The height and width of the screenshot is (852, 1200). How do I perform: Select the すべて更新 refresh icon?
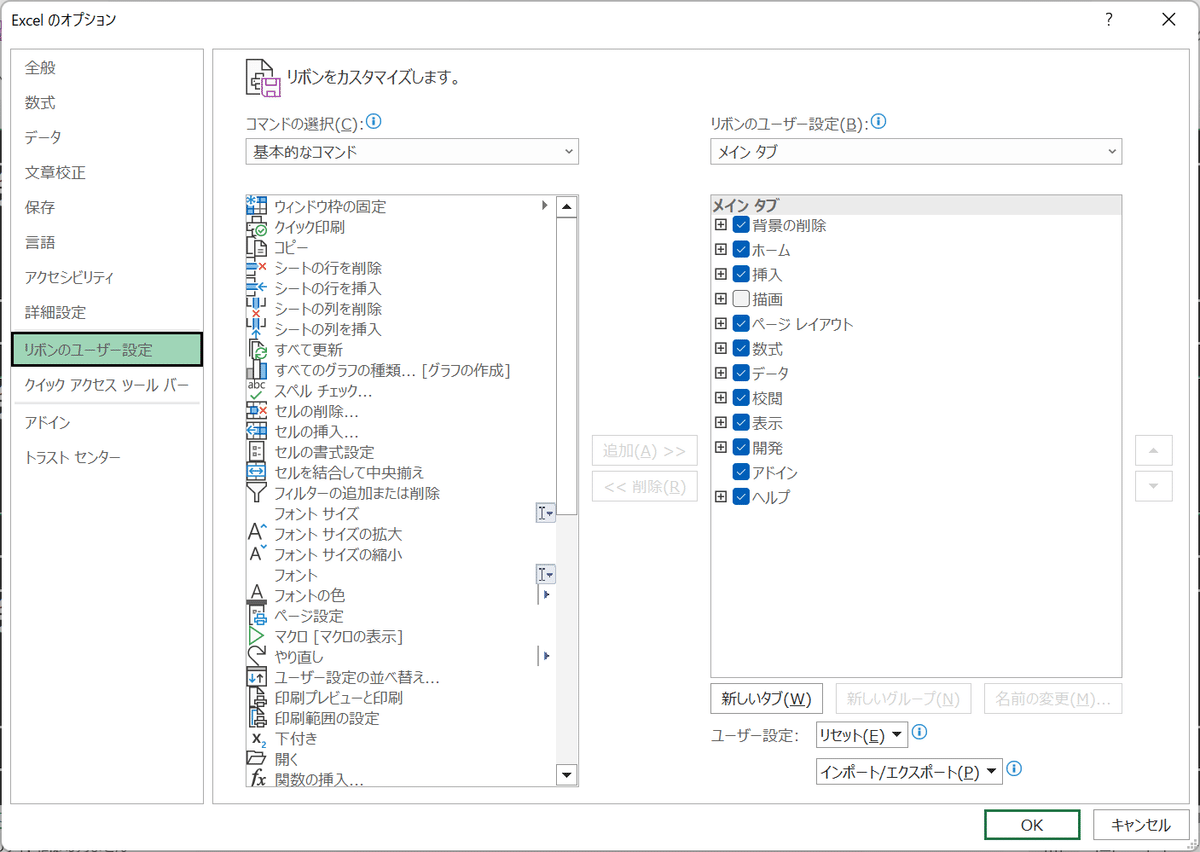(256, 350)
